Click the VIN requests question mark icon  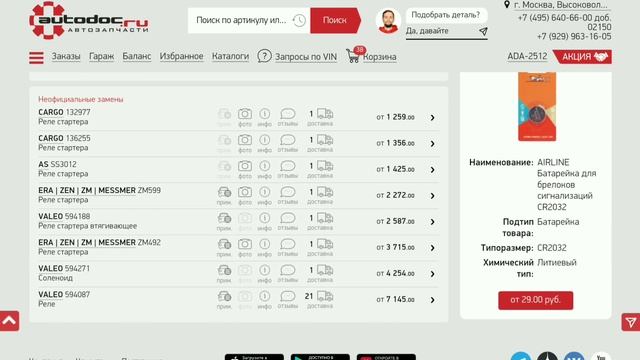pos(264,56)
